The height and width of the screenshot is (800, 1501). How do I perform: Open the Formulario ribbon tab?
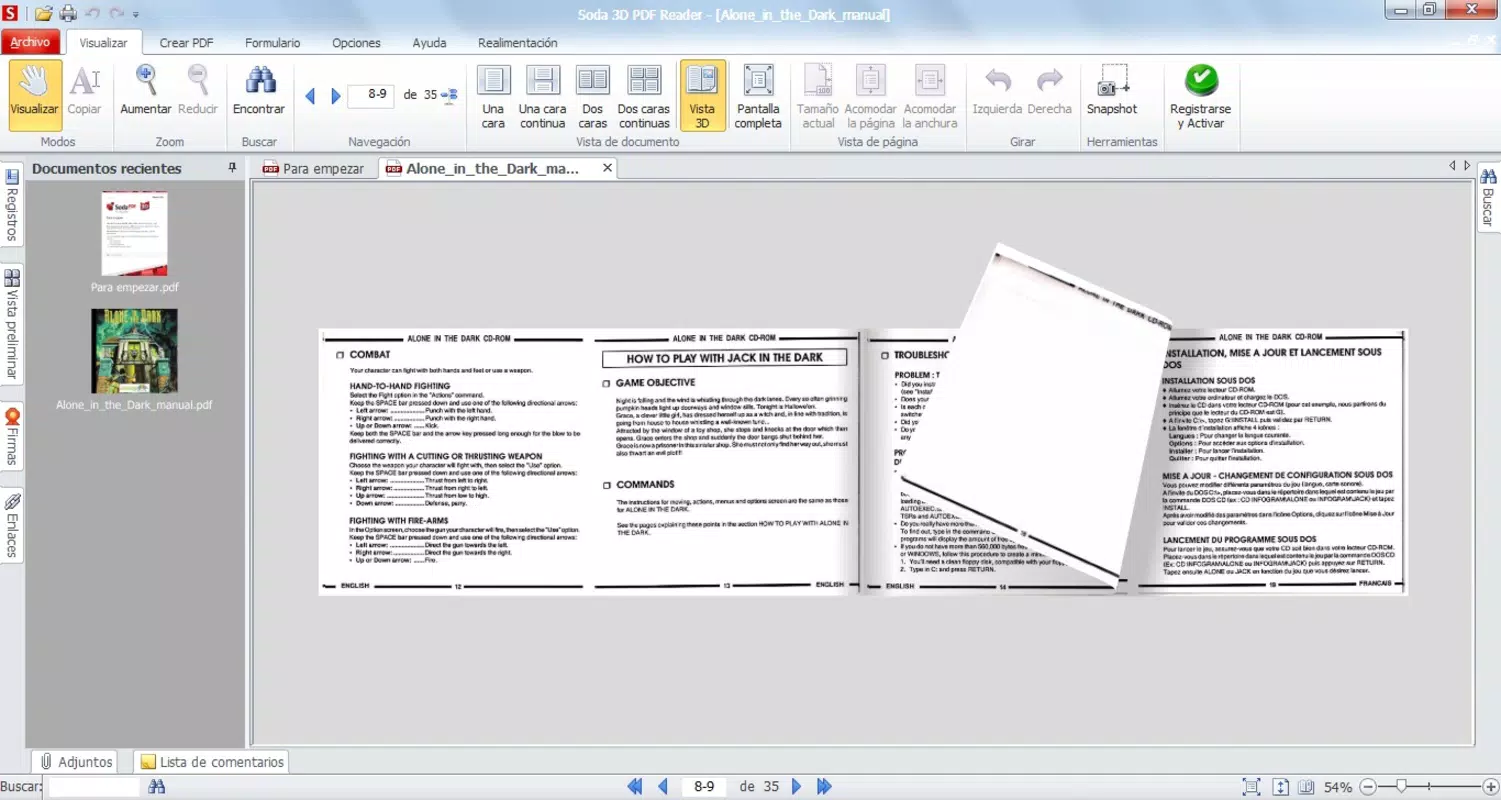coord(273,43)
